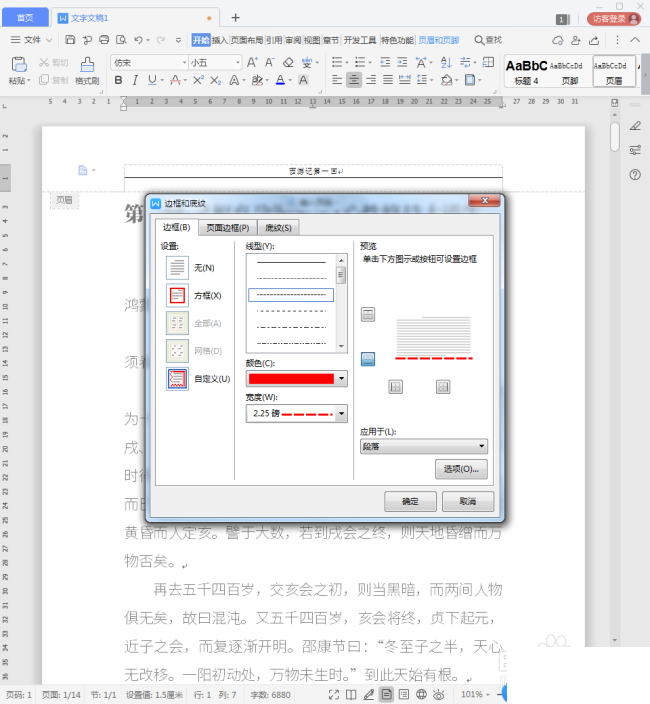Expand the quick access toolbar customize arrow
The image size is (650, 704).
(x=178, y=40)
